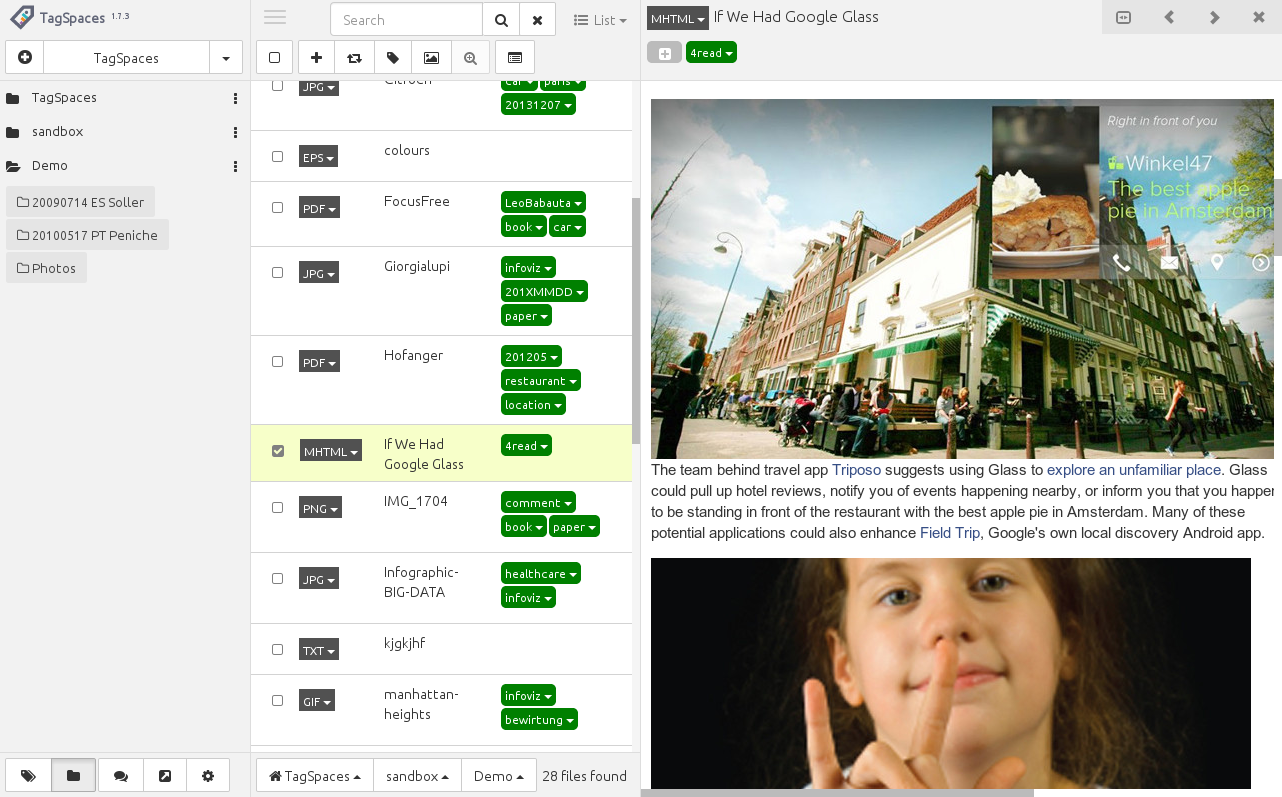Click the viewer vertical scrollbar thumb

(x=1278, y=218)
